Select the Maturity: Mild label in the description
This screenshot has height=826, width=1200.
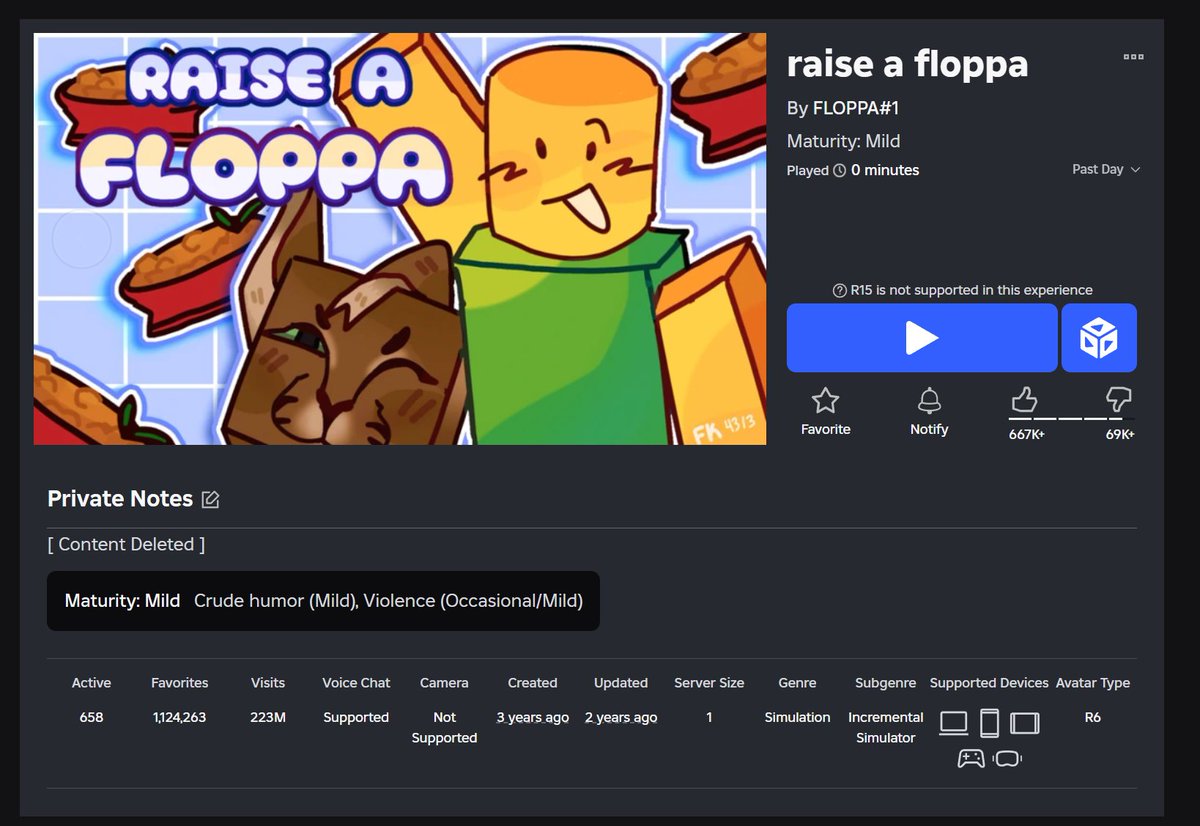[122, 601]
